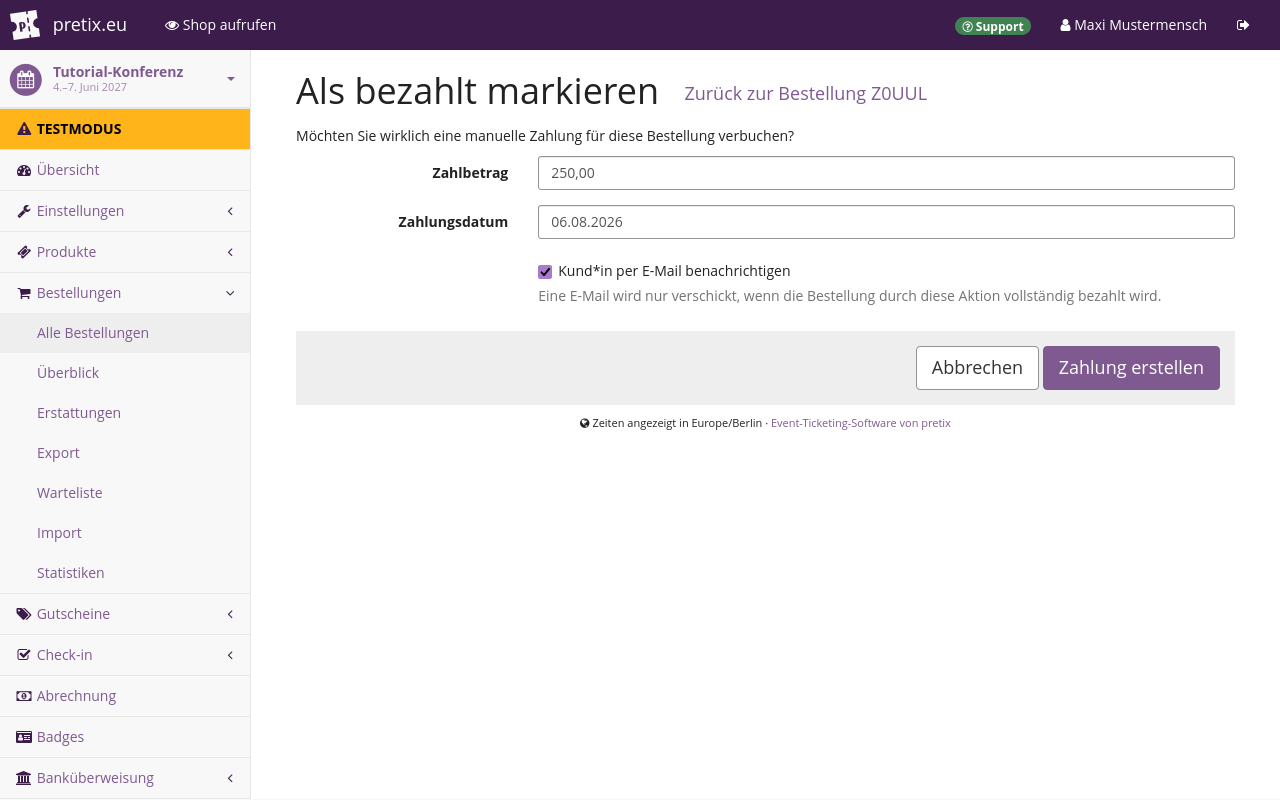This screenshot has width=1280, height=800.
Task: Expand the Banküberweisung submenu chevron
Action: pos(230,778)
